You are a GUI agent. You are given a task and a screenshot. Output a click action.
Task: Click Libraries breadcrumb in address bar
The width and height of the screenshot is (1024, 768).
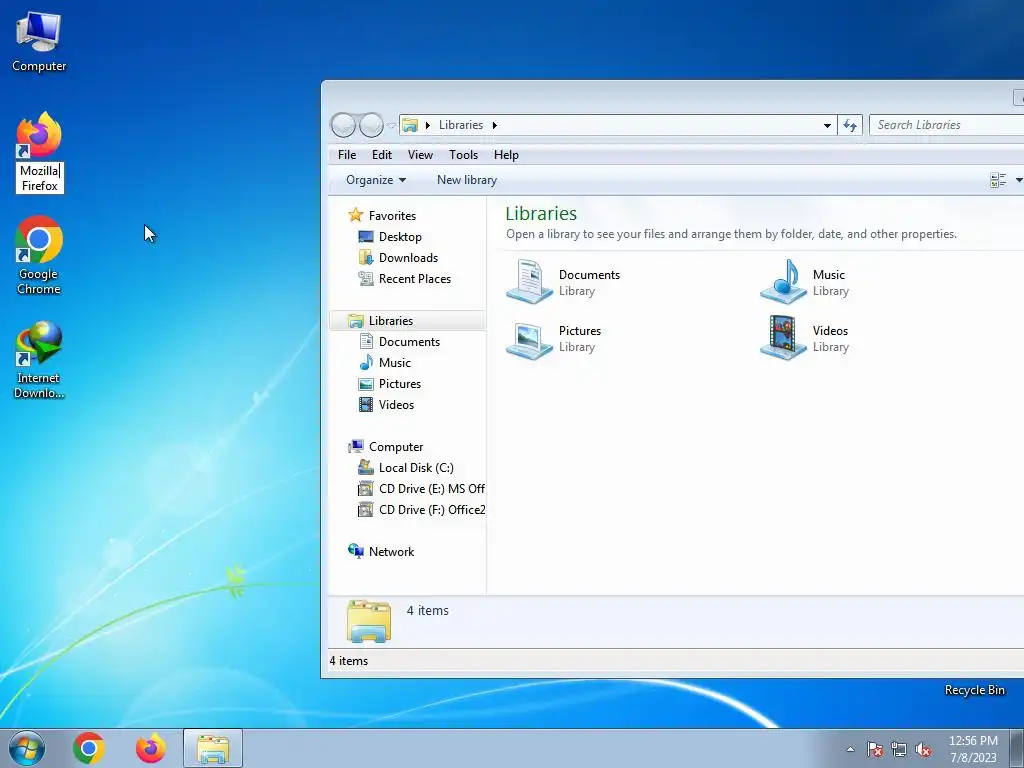(x=460, y=125)
